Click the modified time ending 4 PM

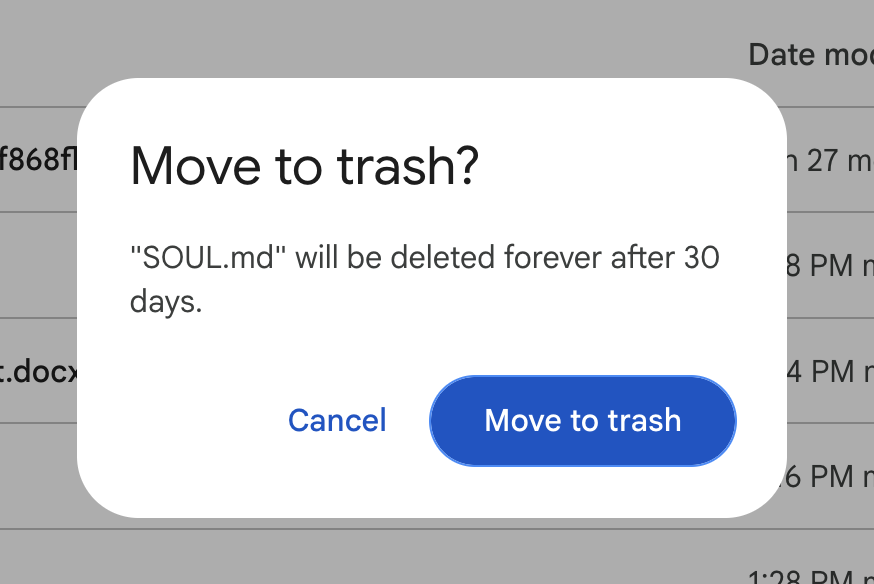tap(831, 371)
